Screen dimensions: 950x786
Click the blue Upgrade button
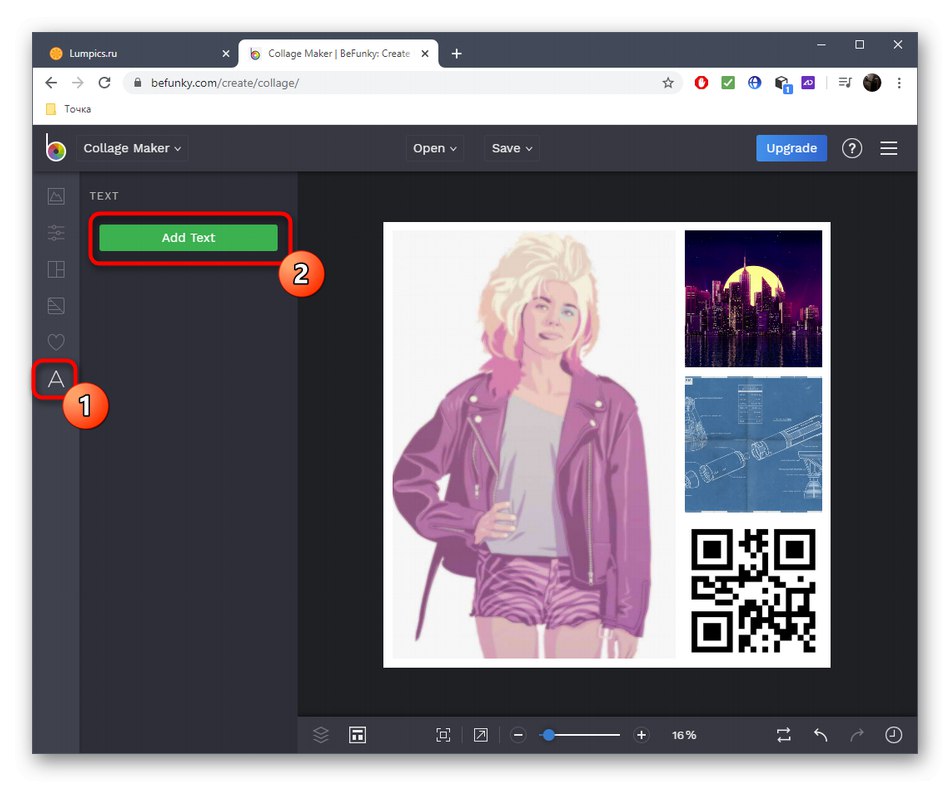[x=791, y=148]
